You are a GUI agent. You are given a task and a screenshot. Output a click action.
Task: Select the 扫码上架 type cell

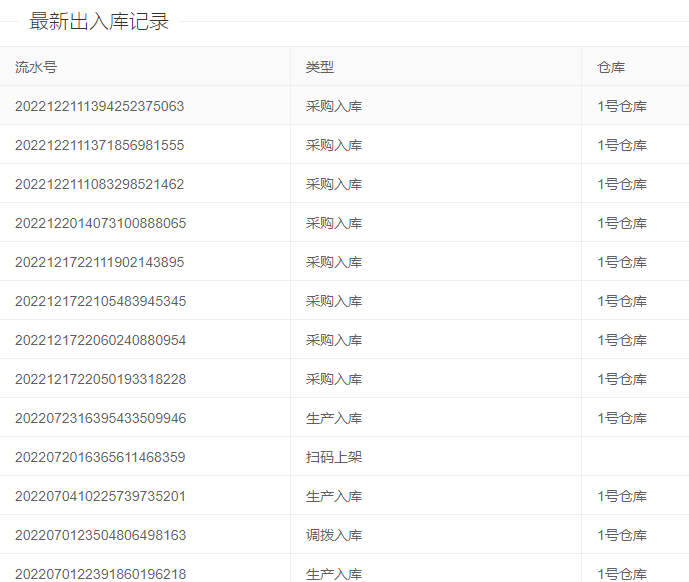click(334, 457)
